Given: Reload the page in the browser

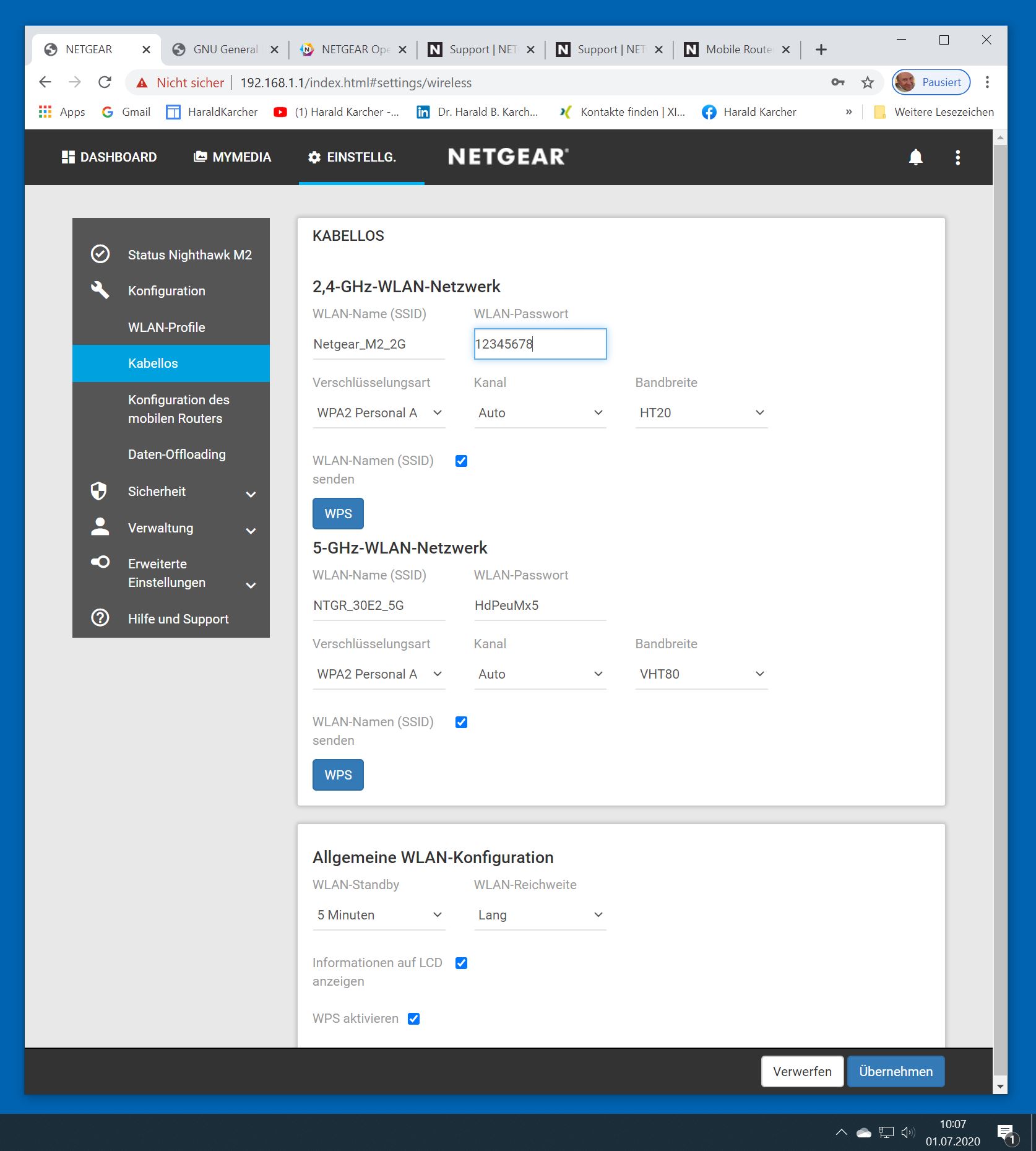Looking at the screenshot, I should coord(105,82).
